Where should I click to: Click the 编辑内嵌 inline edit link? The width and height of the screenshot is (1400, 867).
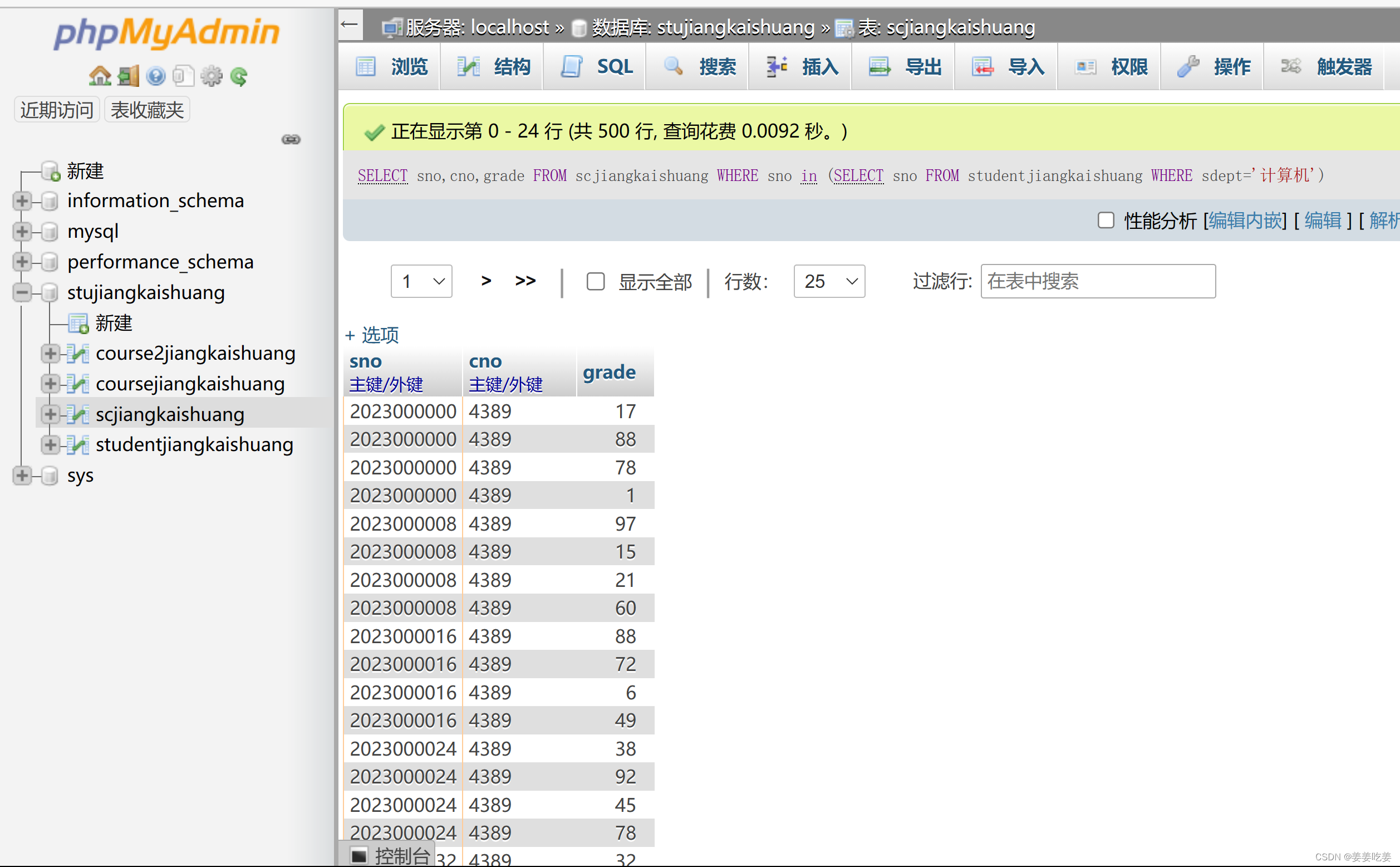(1245, 220)
